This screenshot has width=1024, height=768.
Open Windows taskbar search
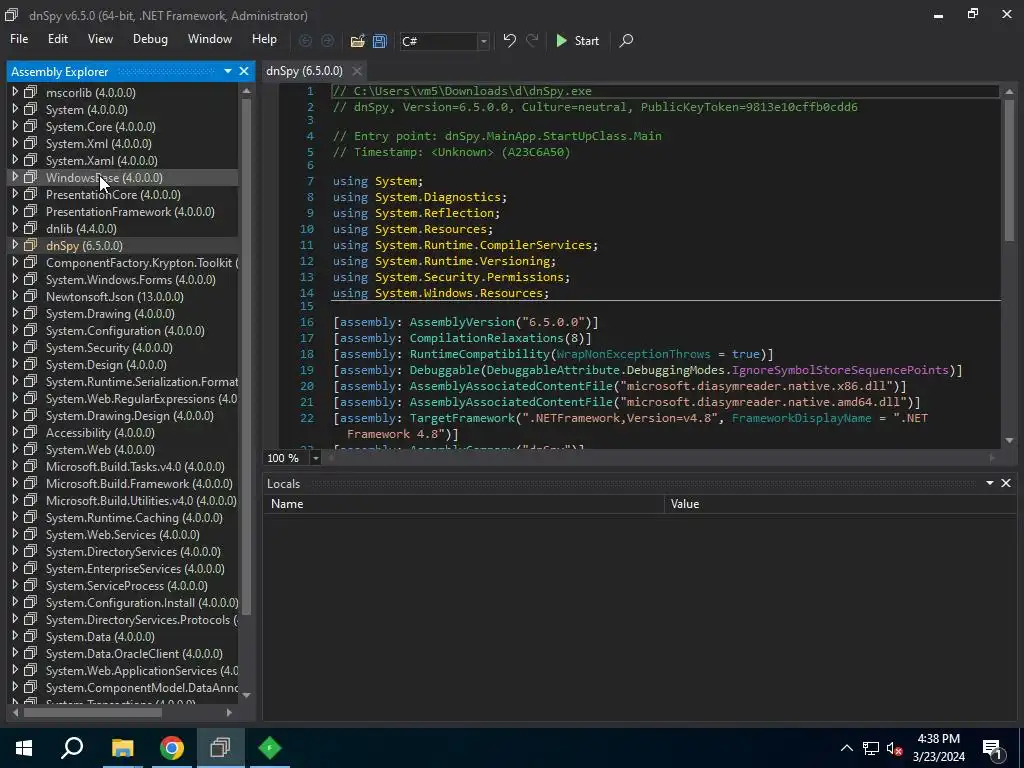tap(72, 748)
